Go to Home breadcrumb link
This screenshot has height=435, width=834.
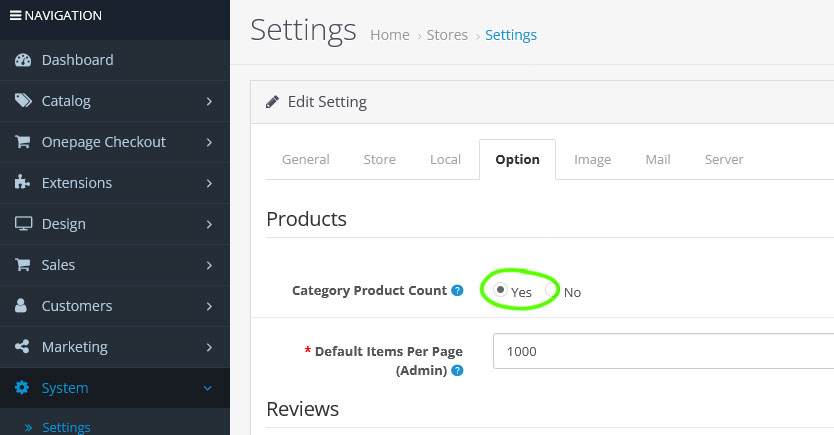click(390, 35)
